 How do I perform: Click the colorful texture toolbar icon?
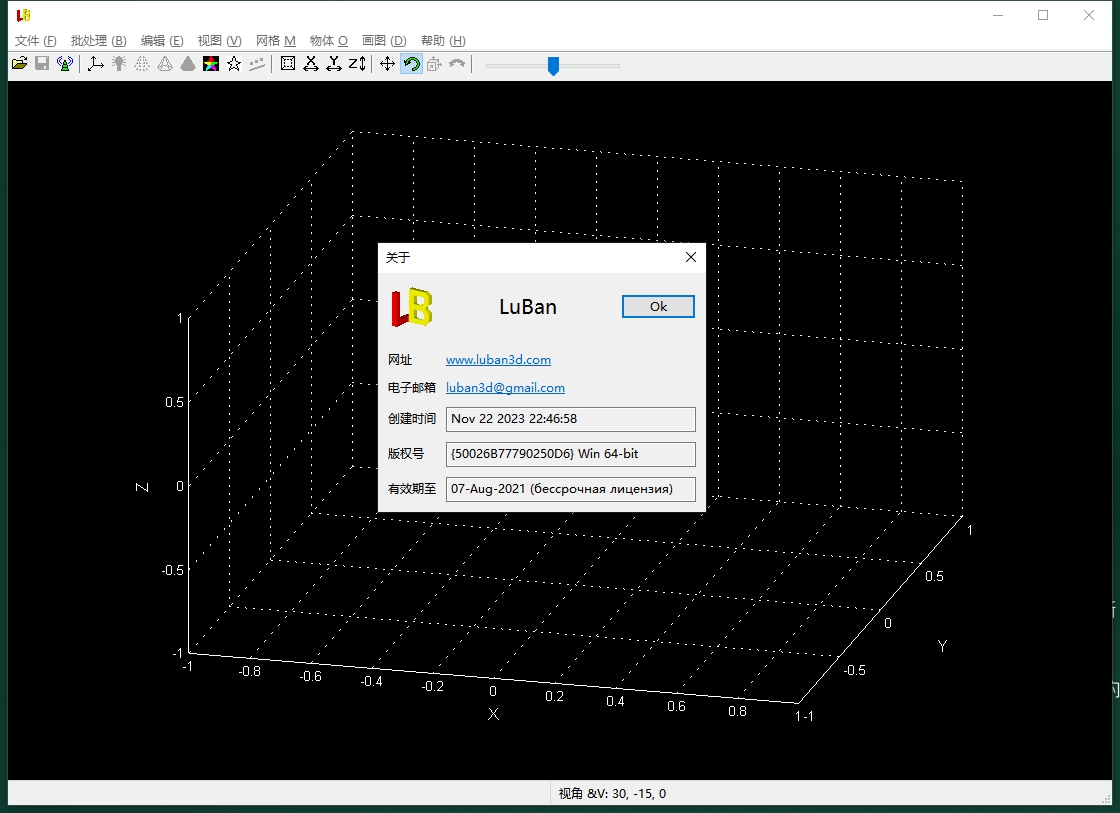[210, 63]
